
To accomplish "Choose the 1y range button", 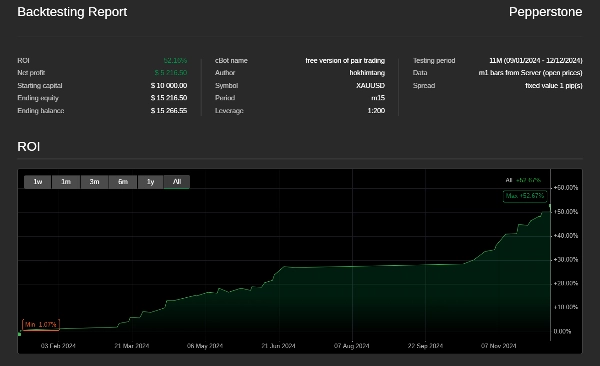I will click(150, 182).
